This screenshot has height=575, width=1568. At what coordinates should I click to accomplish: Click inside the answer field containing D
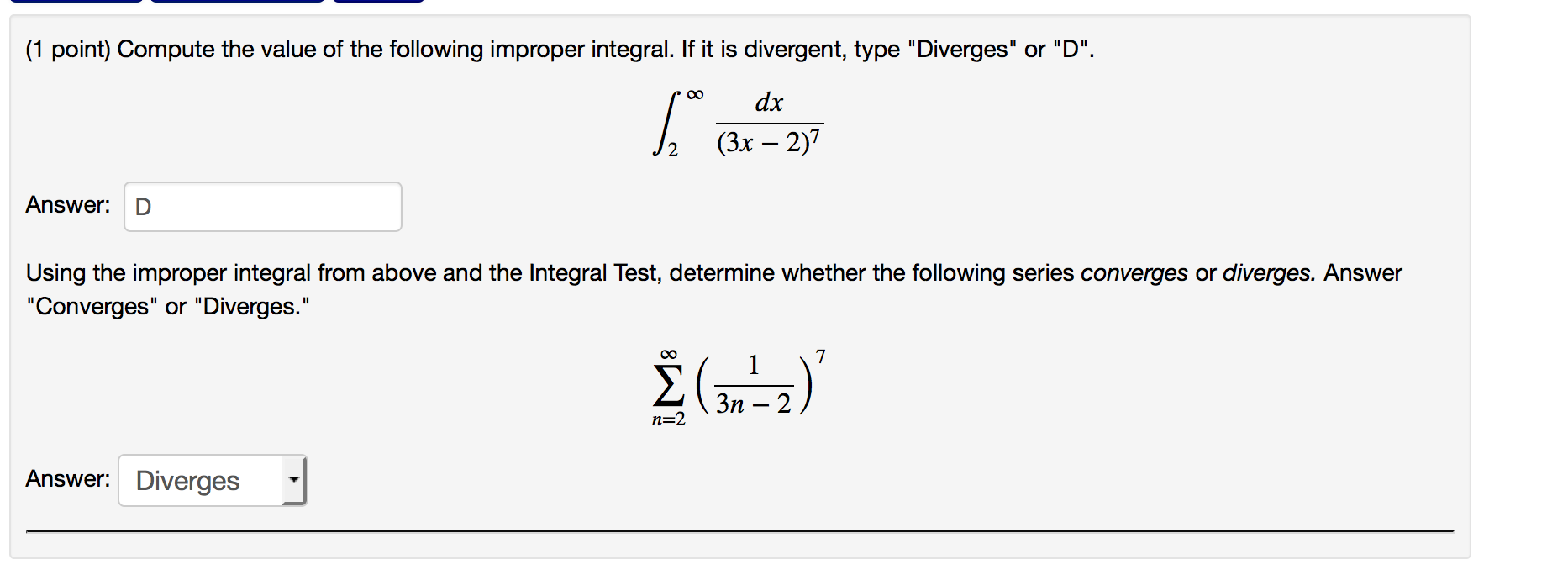(260, 206)
